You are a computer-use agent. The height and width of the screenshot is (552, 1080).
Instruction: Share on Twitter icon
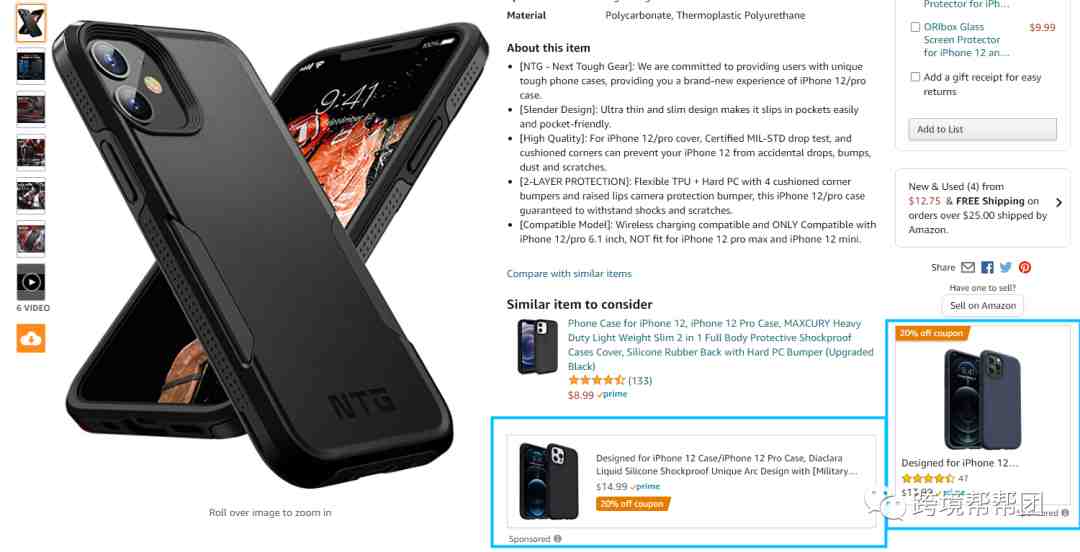[1006, 267]
